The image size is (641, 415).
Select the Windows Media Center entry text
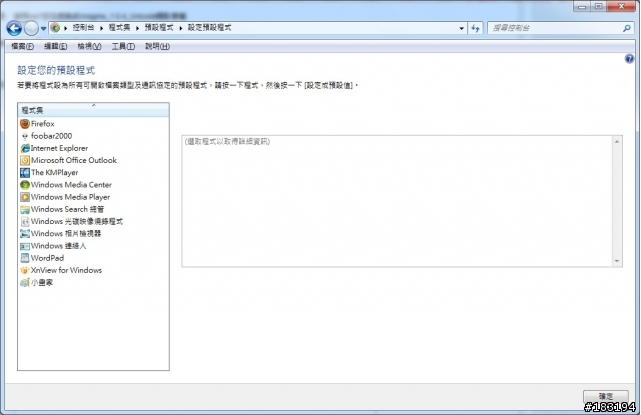click(x=71, y=185)
